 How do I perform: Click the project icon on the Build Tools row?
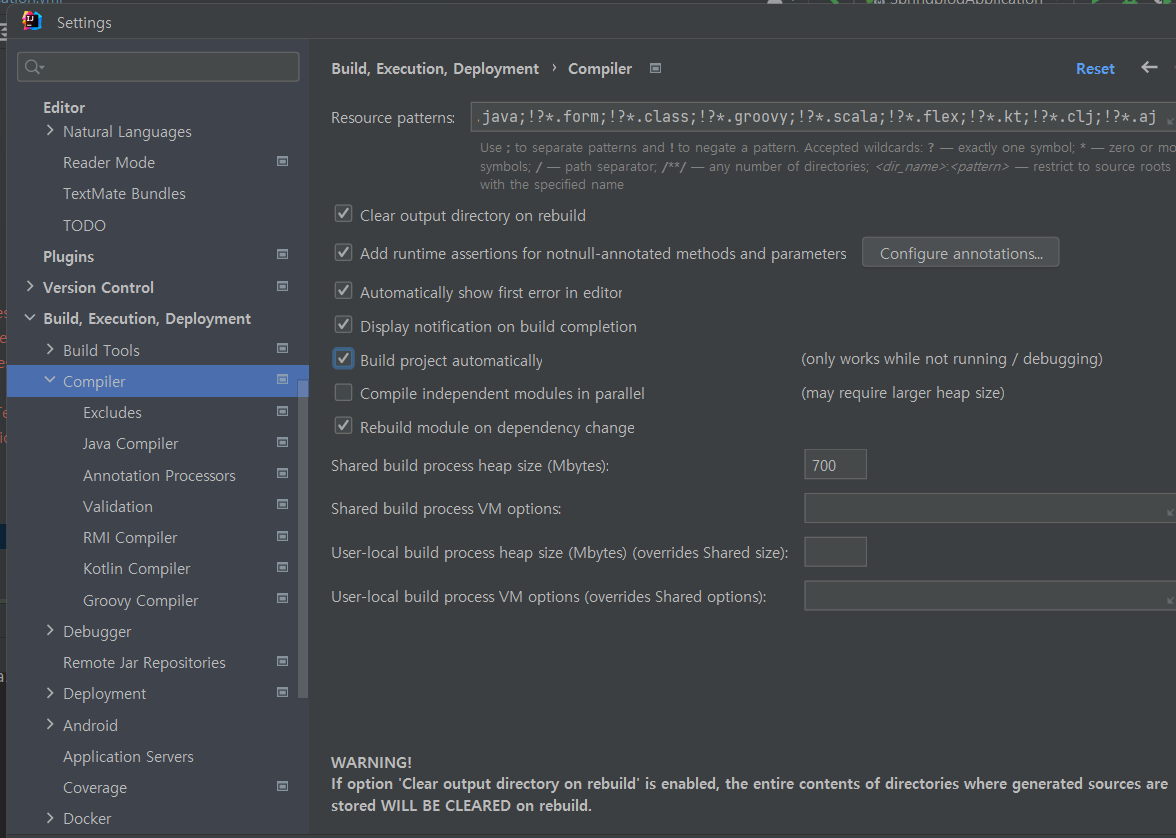283,349
